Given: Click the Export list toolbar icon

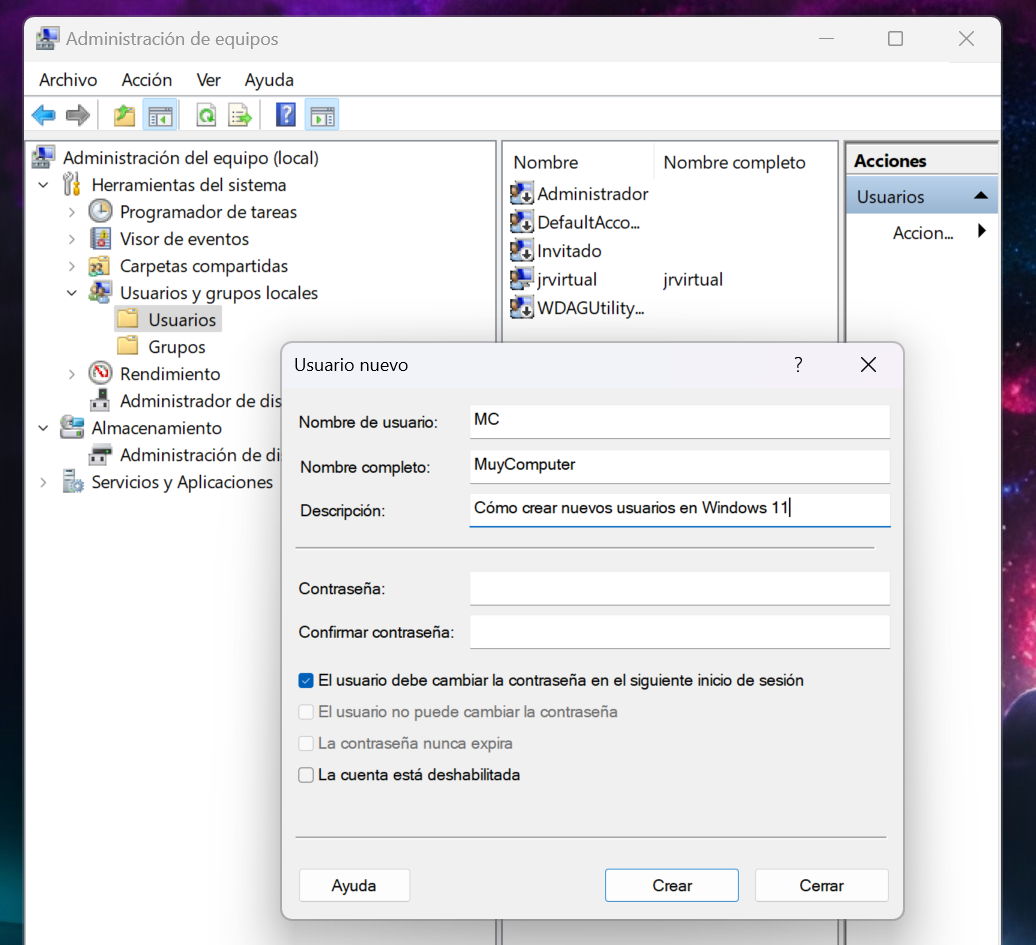Looking at the screenshot, I should (x=240, y=115).
